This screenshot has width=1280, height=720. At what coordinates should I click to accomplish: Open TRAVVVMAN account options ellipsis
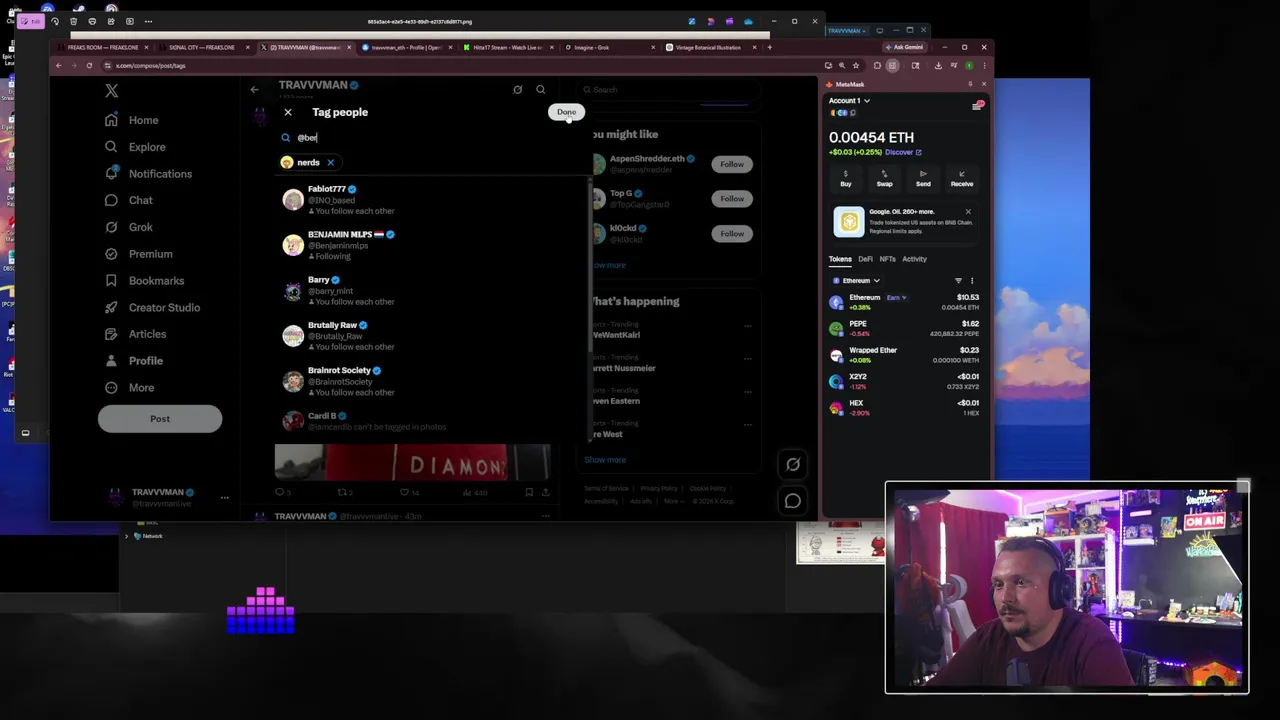tap(224, 497)
